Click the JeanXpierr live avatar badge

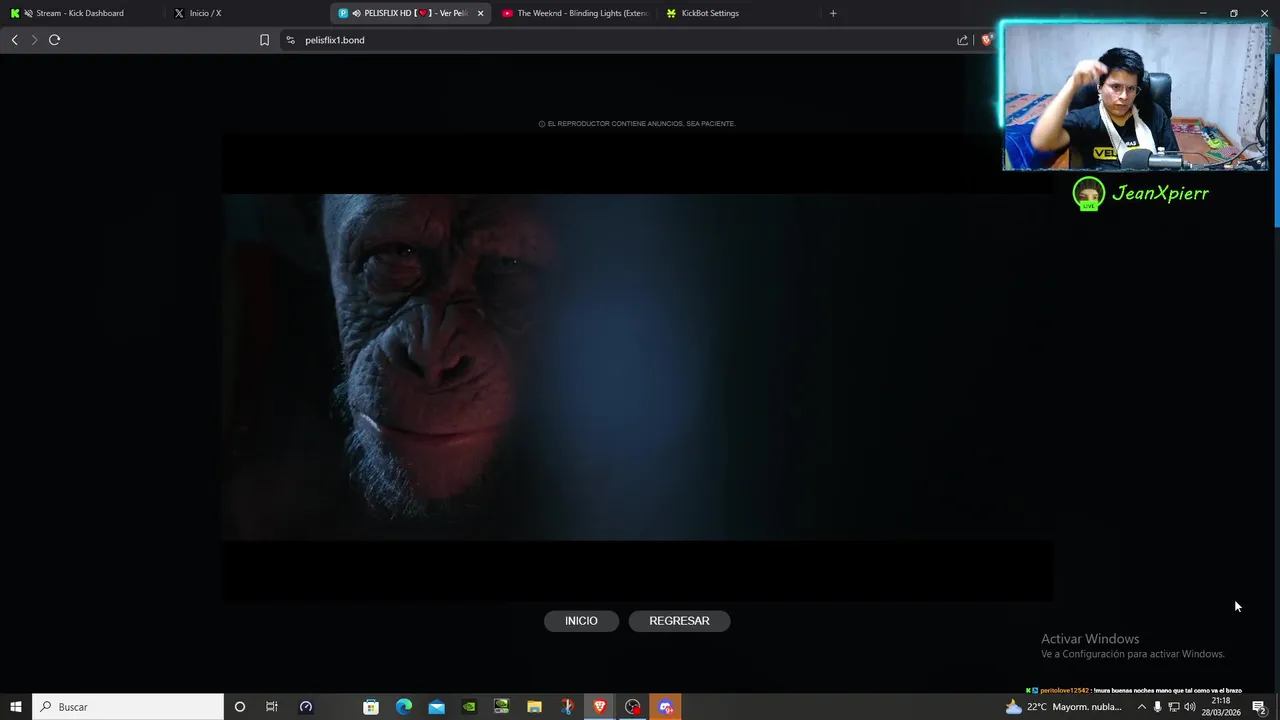(1089, 194)
